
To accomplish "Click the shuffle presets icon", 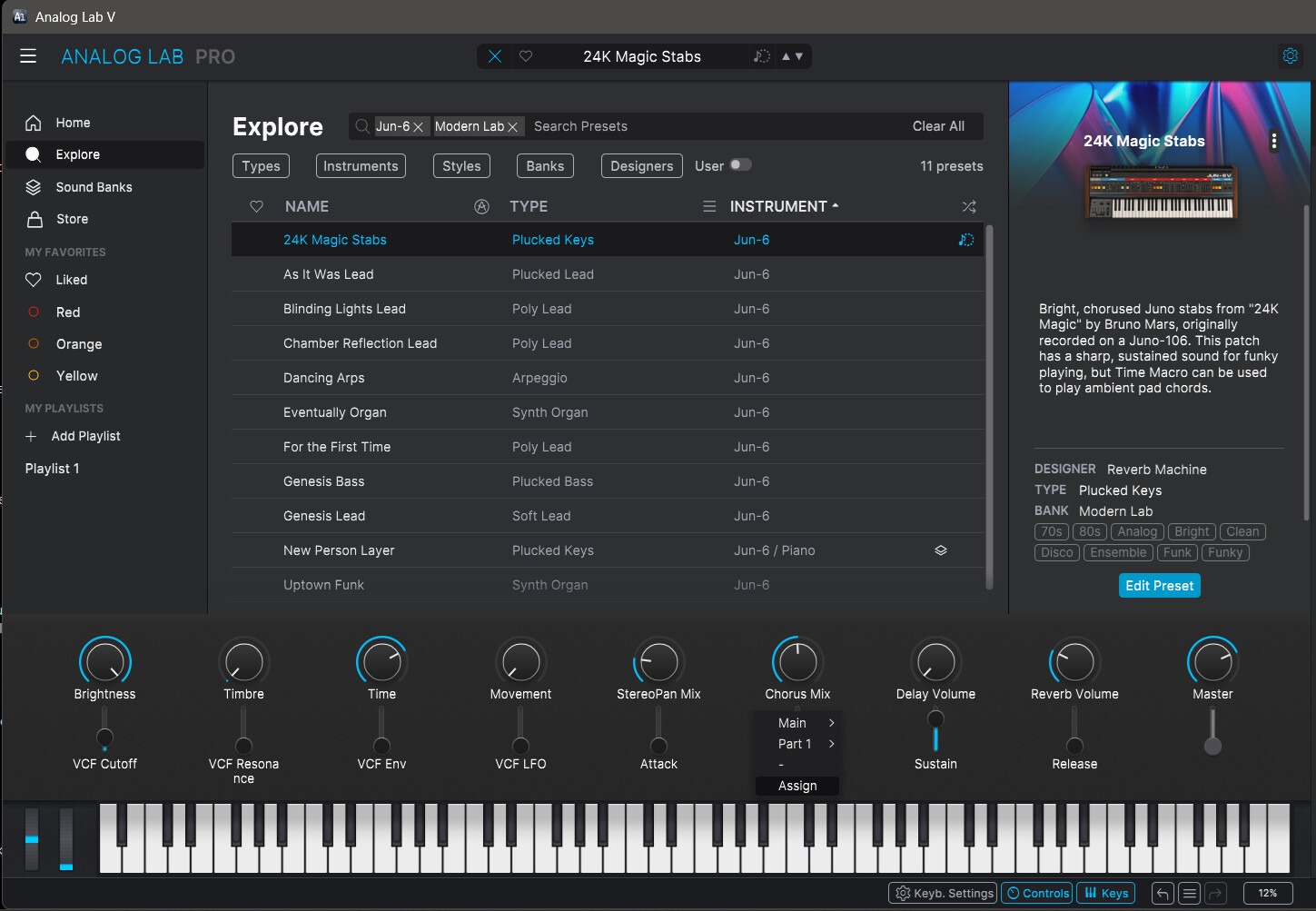I will [969, 207].
